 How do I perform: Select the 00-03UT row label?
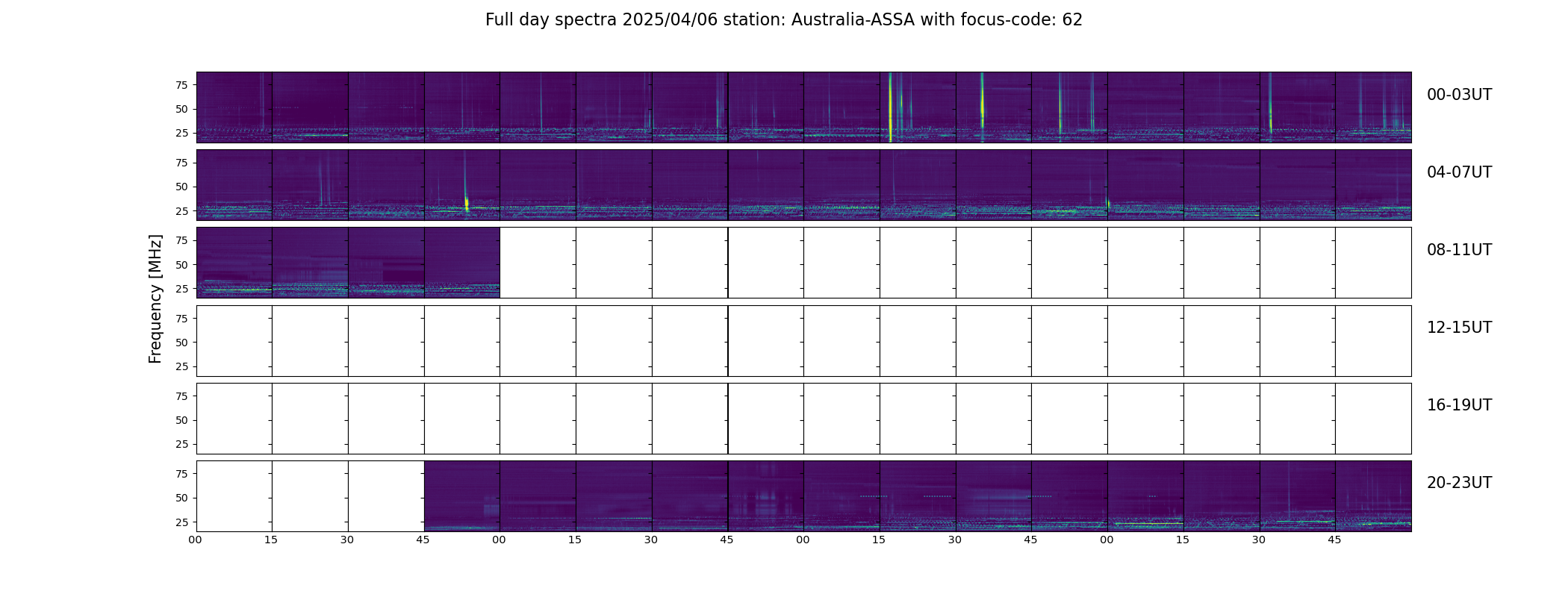pos(1459,95)
